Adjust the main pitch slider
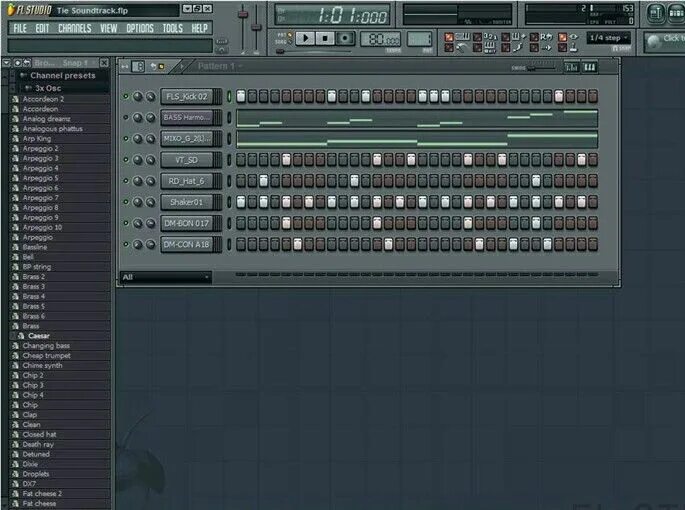The height and width of the screenshot is (510, 685). pyautogui.click(x=256, y=28)
